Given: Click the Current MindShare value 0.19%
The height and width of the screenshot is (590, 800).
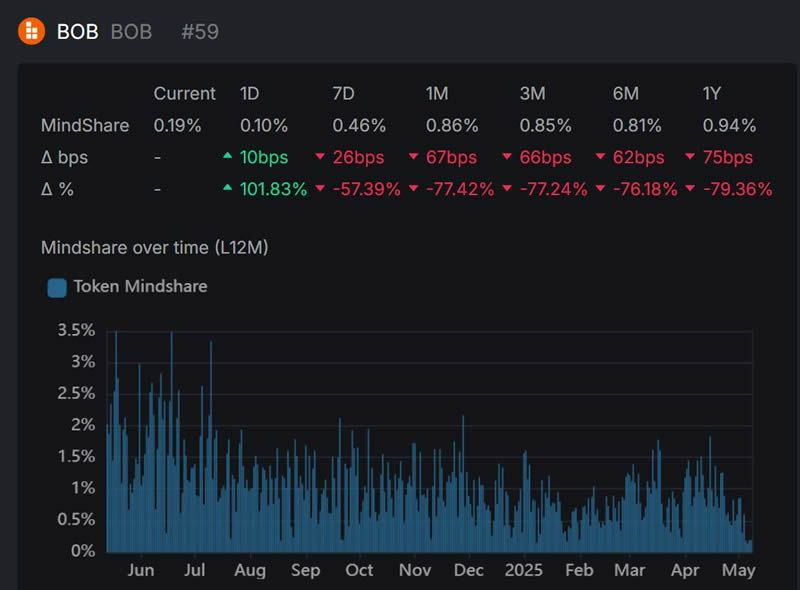Looking at the screenshot, I should (177, 126).
